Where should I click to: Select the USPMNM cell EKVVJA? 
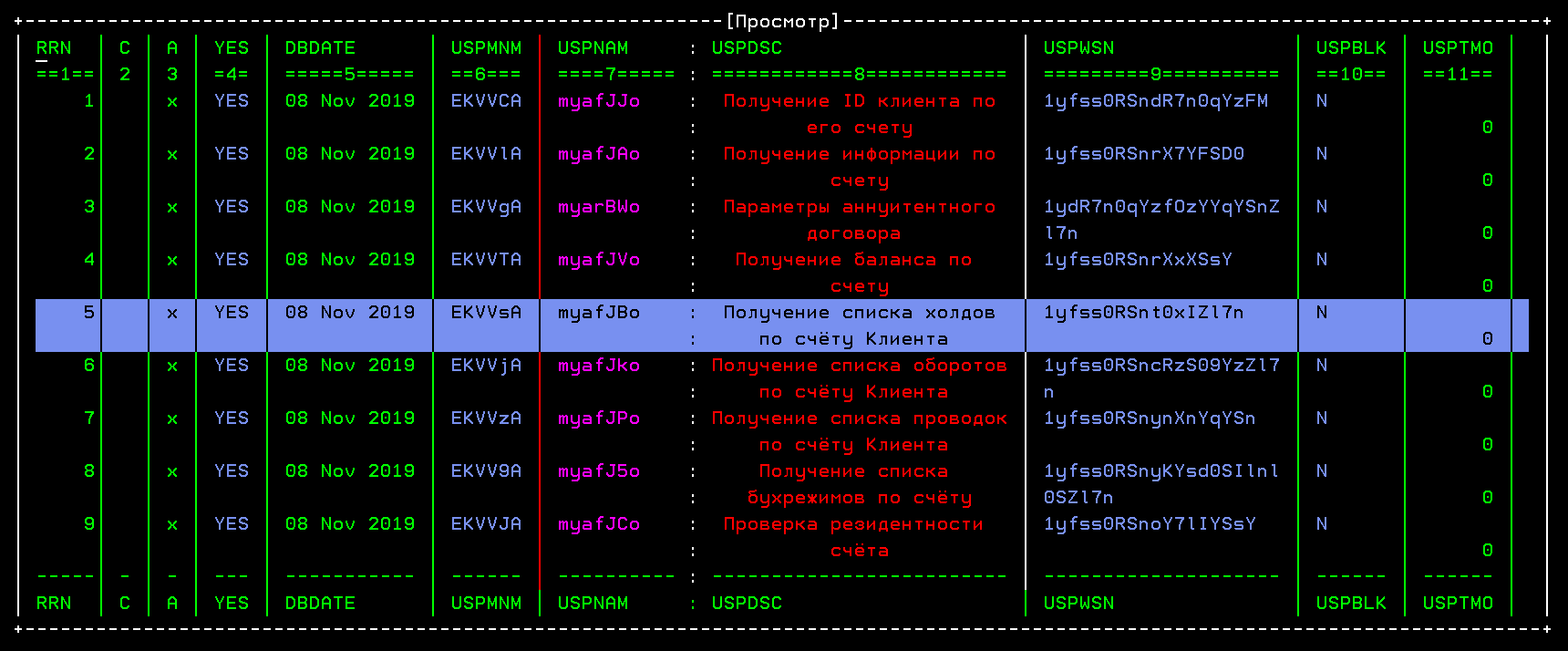pyautogui.click(x=486, y=524)
